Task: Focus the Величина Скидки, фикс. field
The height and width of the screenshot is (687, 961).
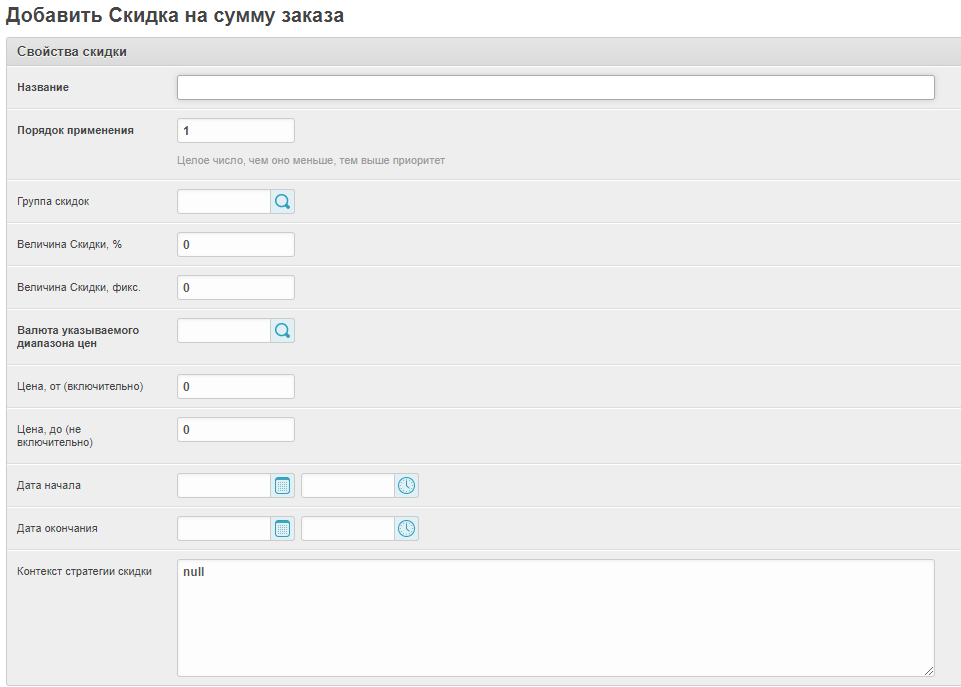Action: (236, 288)
